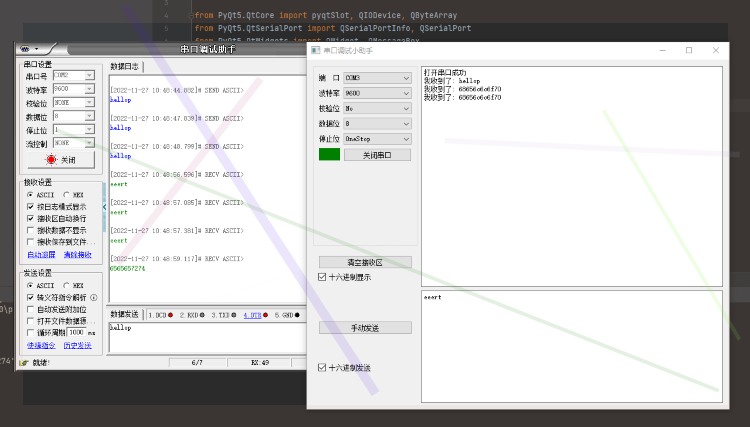Open 串口号 COM2 dropdown
The height and width of the screenshot is (427, 750).
[74, 75]
